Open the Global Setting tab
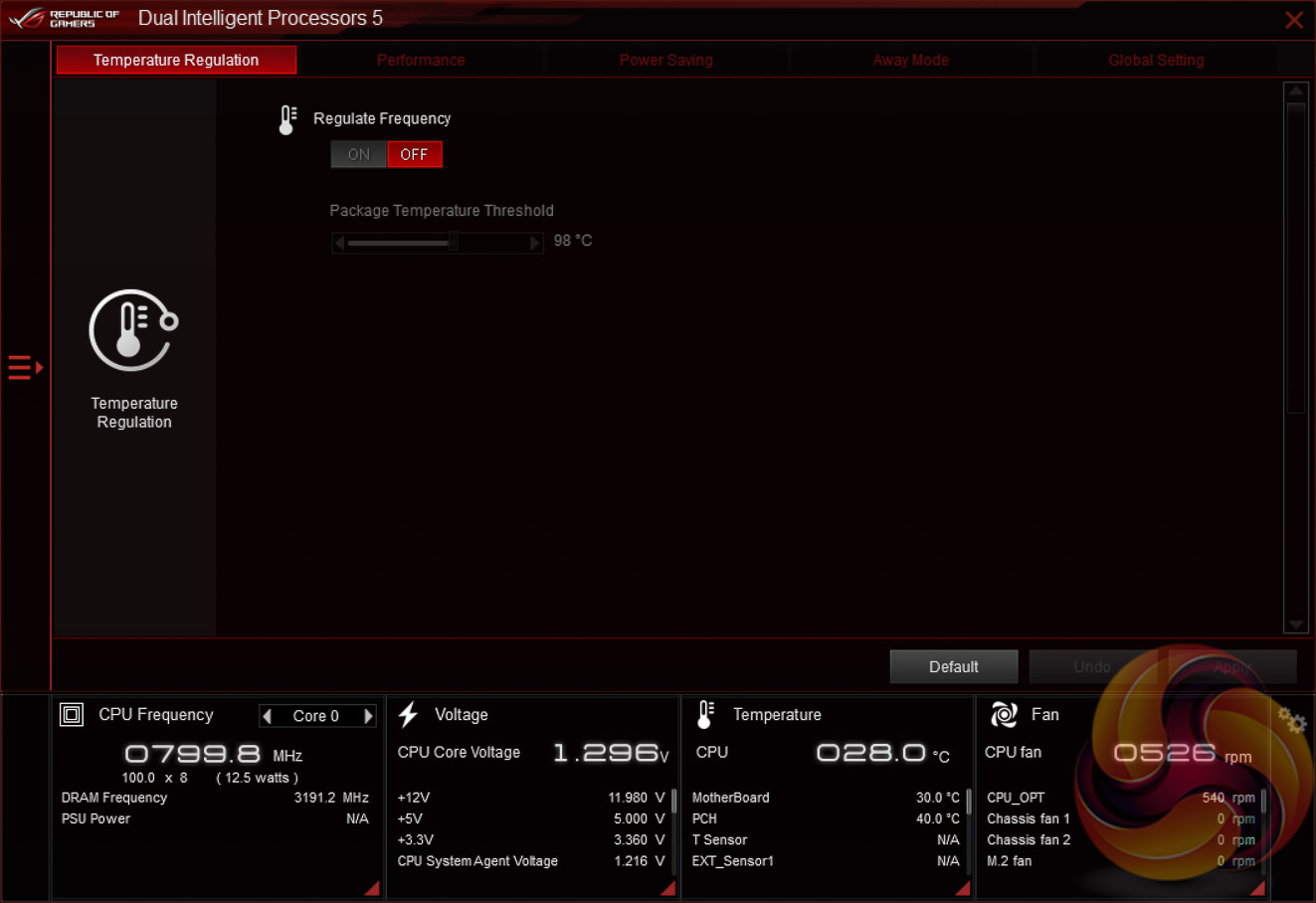This screenshot has width=1316, height=903. (1156, 60)
